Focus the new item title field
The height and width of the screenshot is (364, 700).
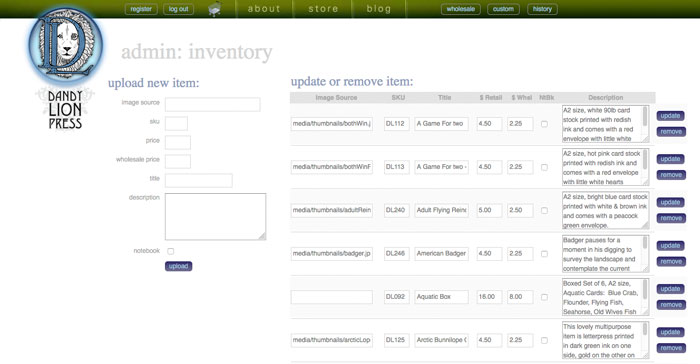tap(199, 180)
